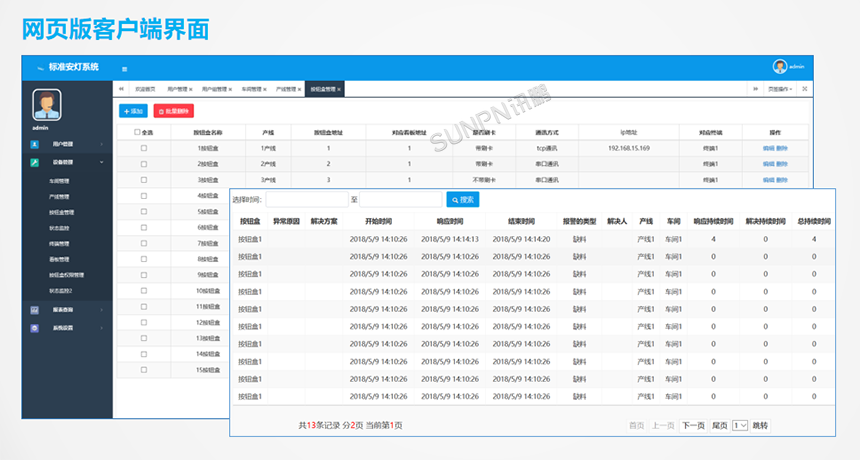Expand the 报表查询 sidebar menu chevron
This screenshot has width=860, height=460.
click(x=101, y=310)
